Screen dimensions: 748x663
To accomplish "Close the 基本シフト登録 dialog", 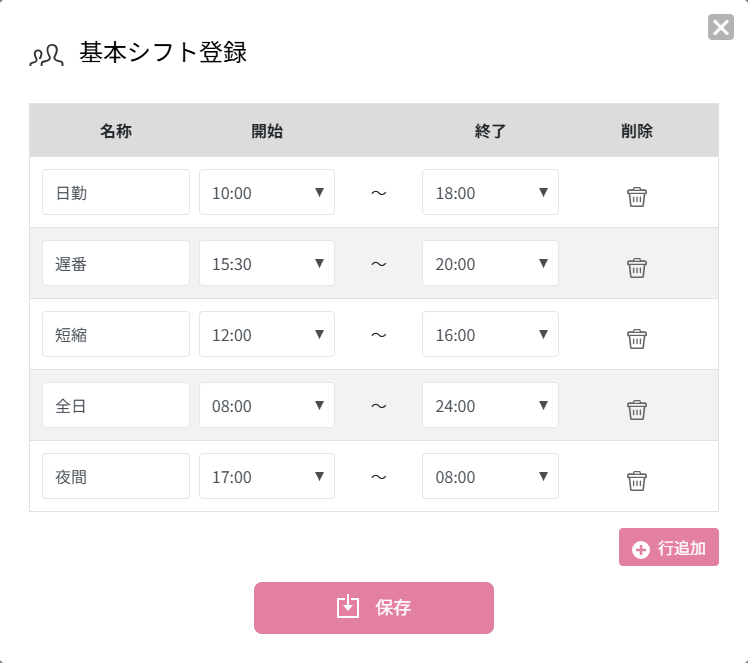I will pos(720,27).
